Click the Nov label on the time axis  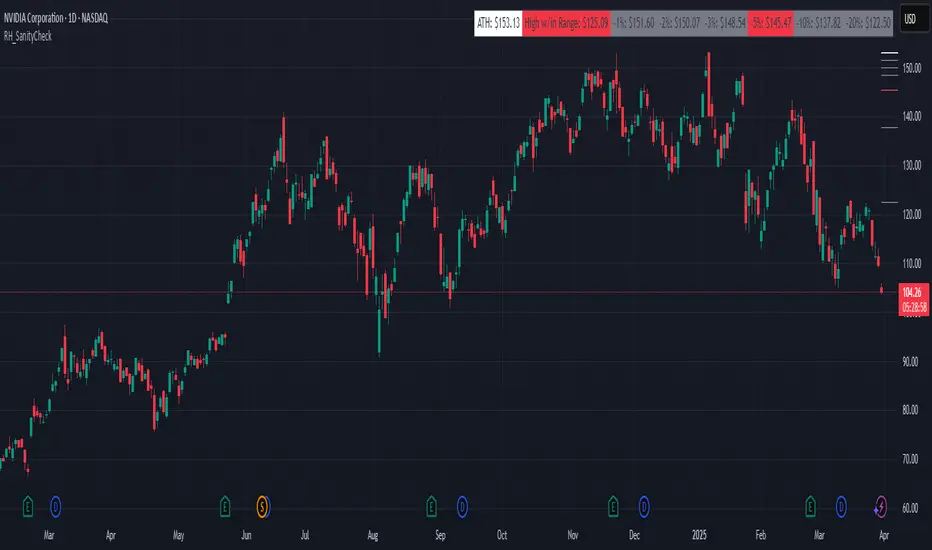[572, 535]
